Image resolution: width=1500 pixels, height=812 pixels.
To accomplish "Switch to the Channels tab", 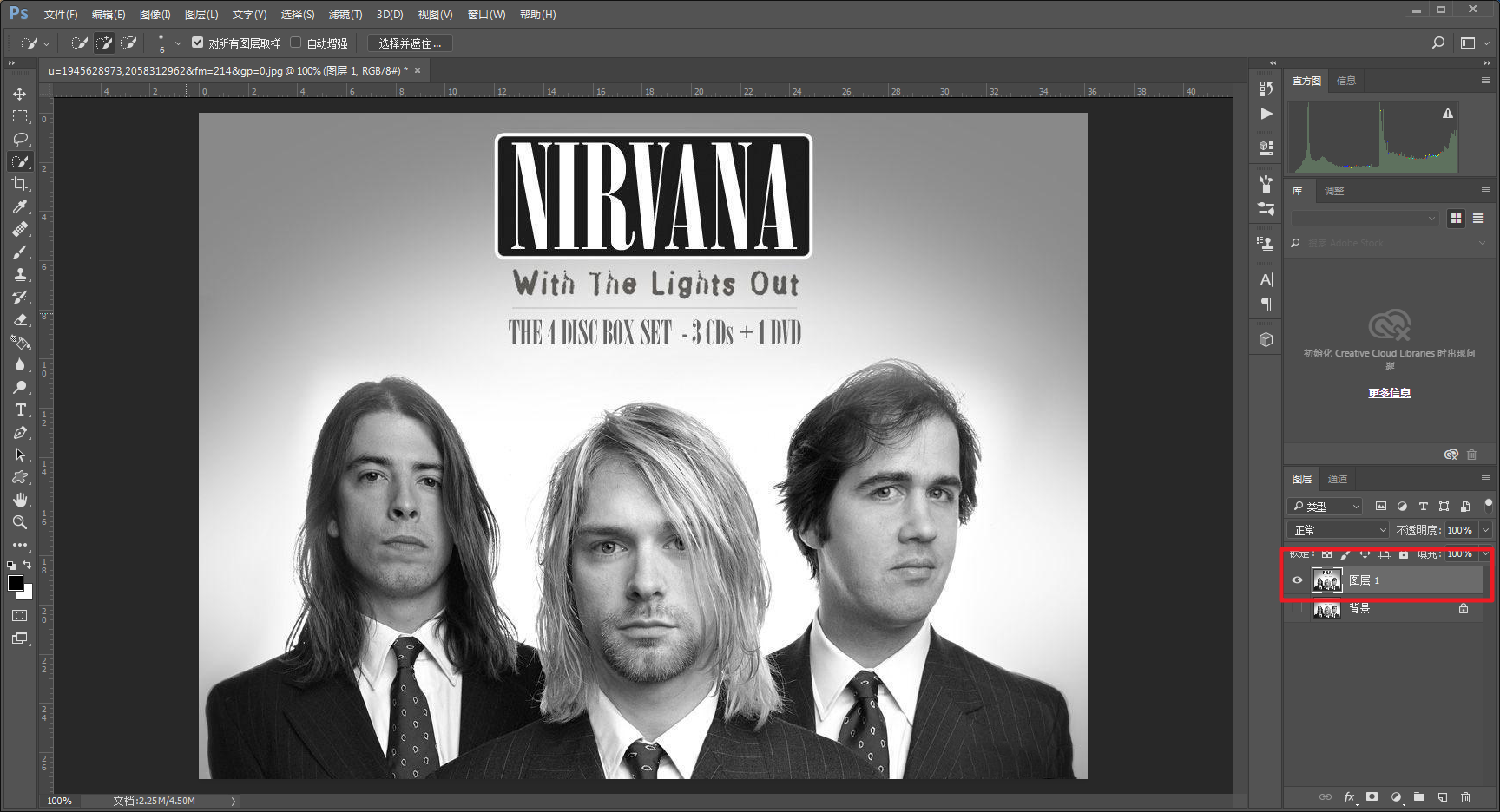I will pyautogui.click(x=1338, y=479).
